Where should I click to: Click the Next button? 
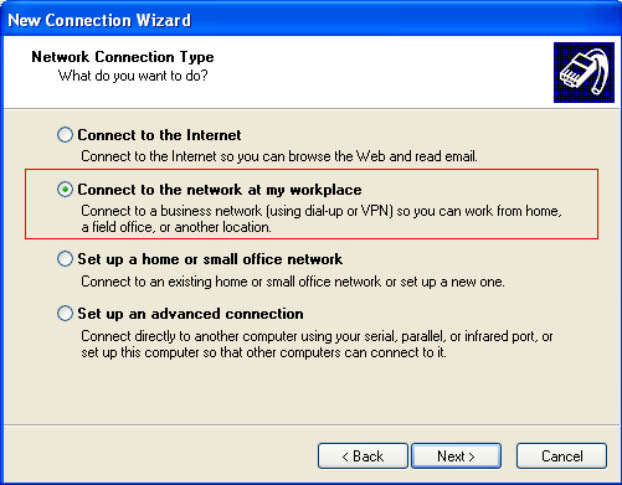(456, 456)
